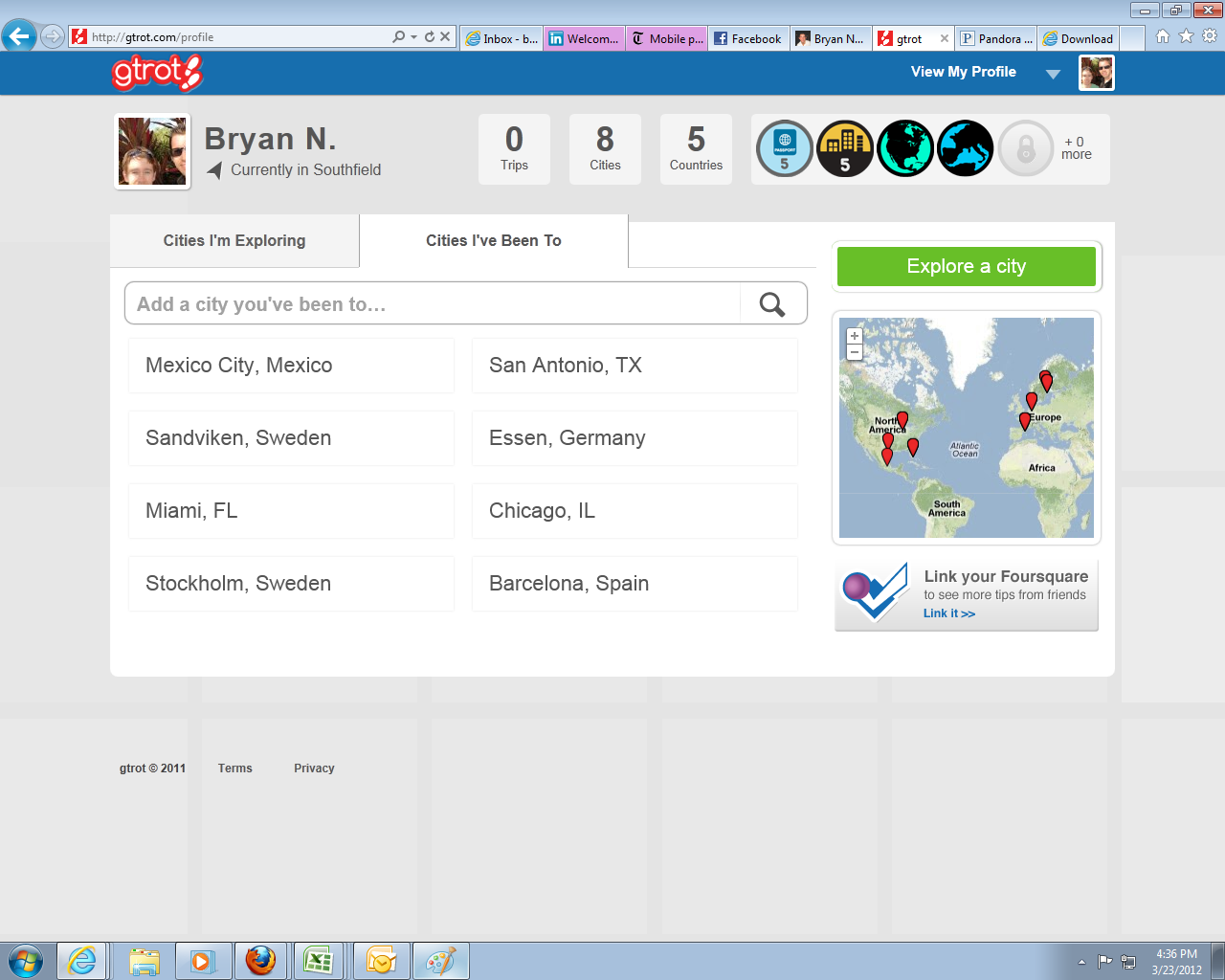This screenshot has height=980, width=1225.
Task: Click the Link it >> link
Action: point(948,613)
